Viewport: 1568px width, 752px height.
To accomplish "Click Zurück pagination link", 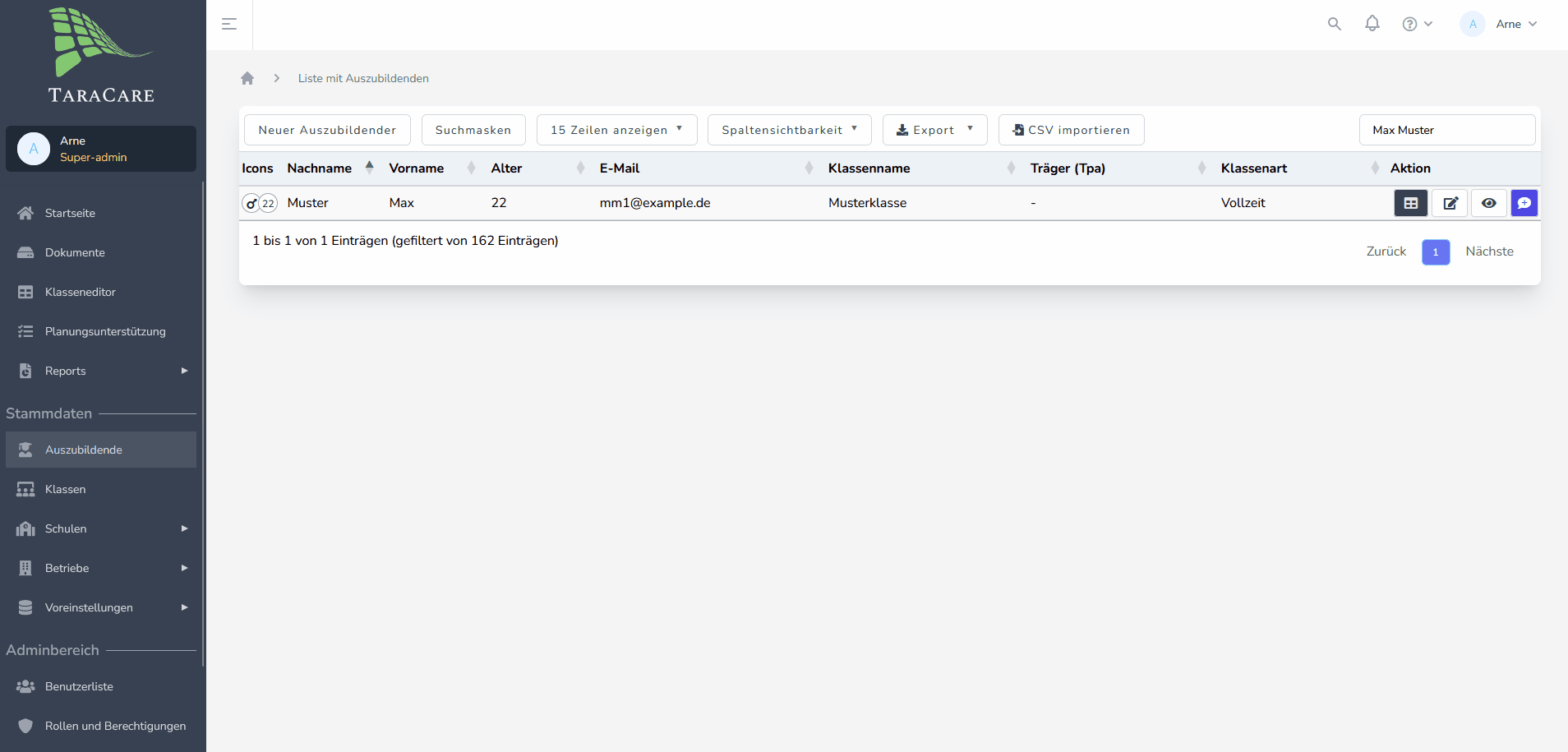I will coord(1386,251).
